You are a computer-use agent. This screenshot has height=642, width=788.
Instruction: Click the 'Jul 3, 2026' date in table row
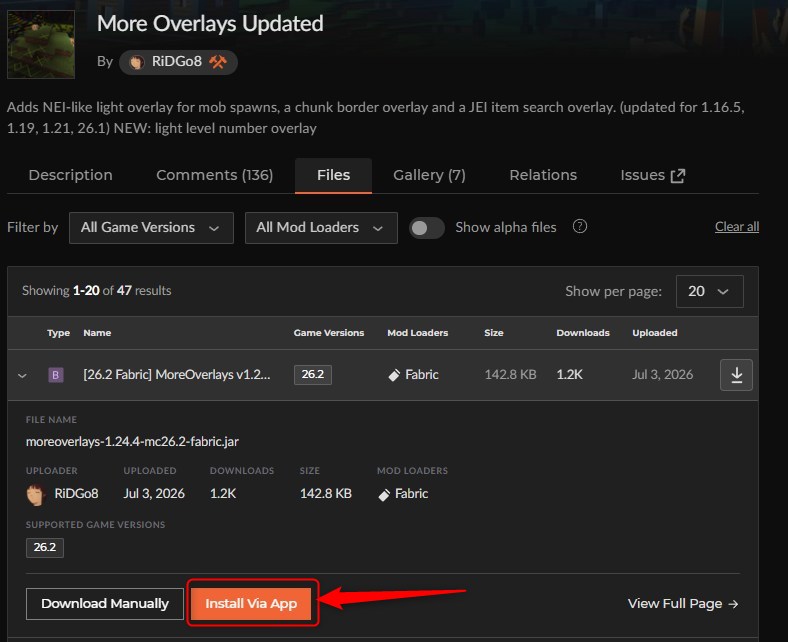click(662, 375)
